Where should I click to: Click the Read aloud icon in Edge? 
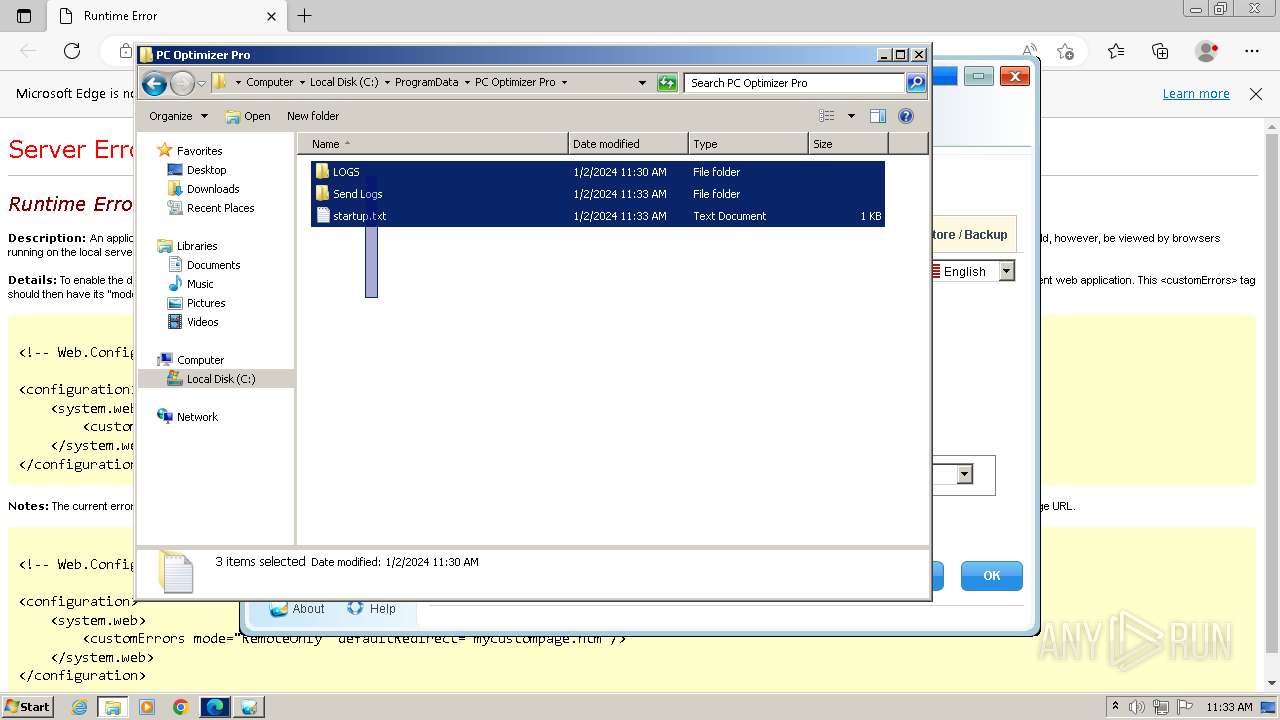pyautogui.click(x=1030, y=51)
